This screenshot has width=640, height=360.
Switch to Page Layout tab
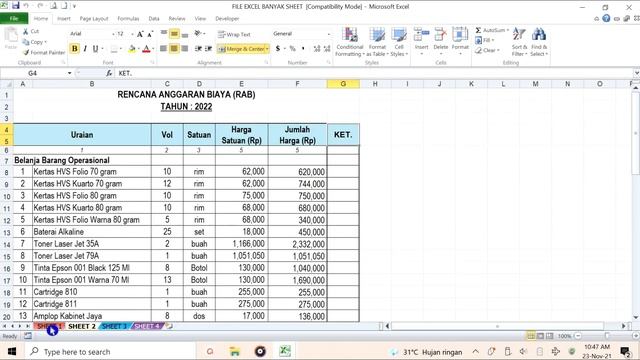coord(94,18)
